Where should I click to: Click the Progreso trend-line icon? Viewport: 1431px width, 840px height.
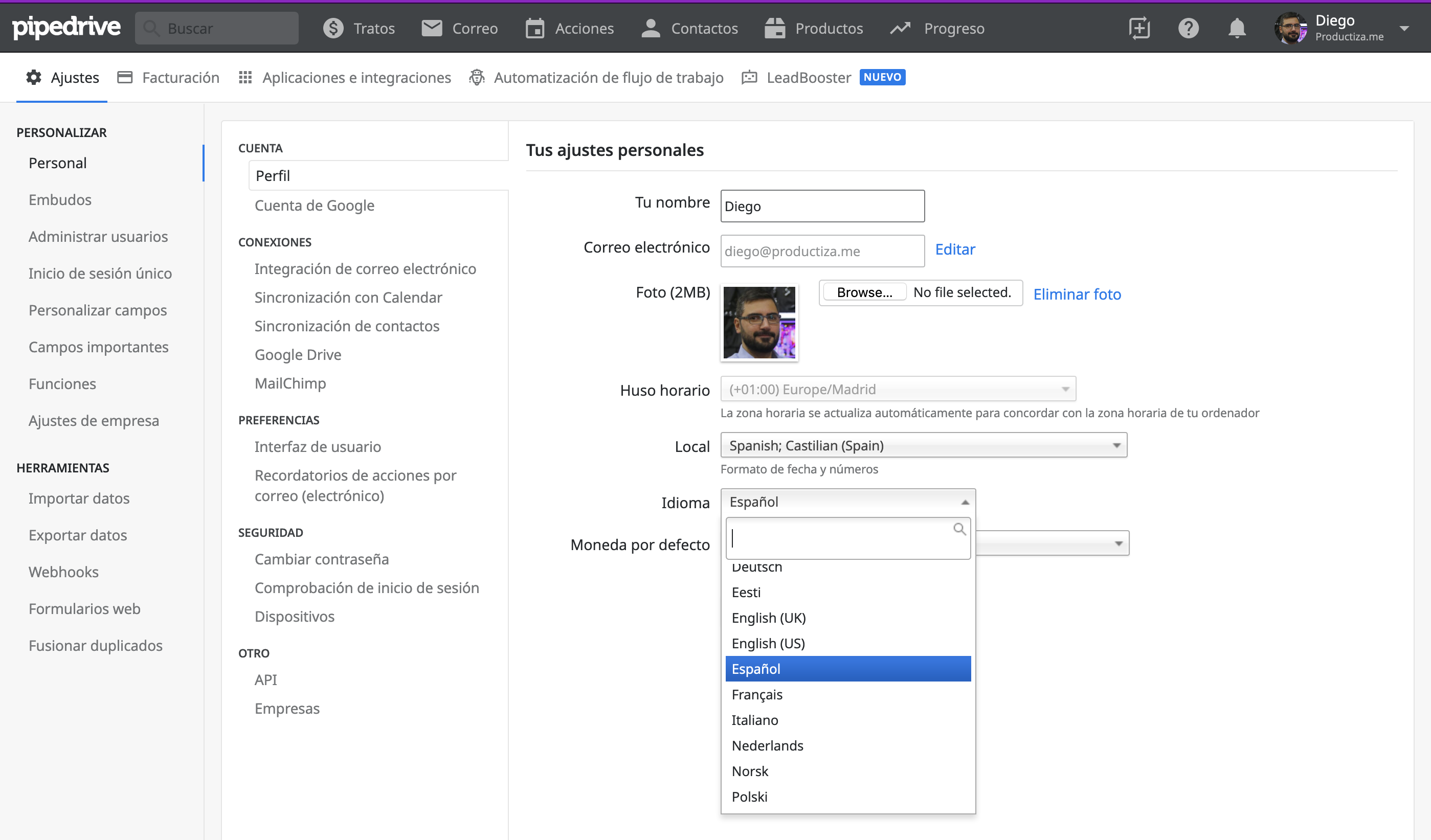click(900, 28)
